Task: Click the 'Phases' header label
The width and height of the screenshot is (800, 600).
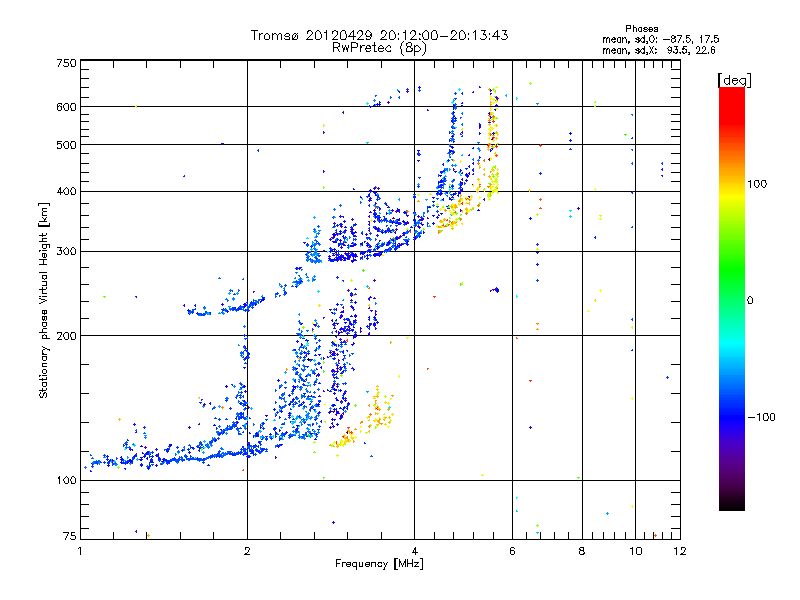Action: [x=641, y=29]
